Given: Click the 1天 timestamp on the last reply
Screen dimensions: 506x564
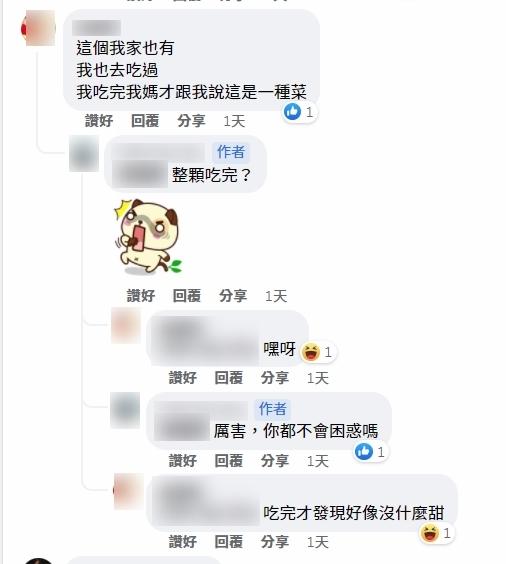Looking at the screenshot, I should (318, 542).
